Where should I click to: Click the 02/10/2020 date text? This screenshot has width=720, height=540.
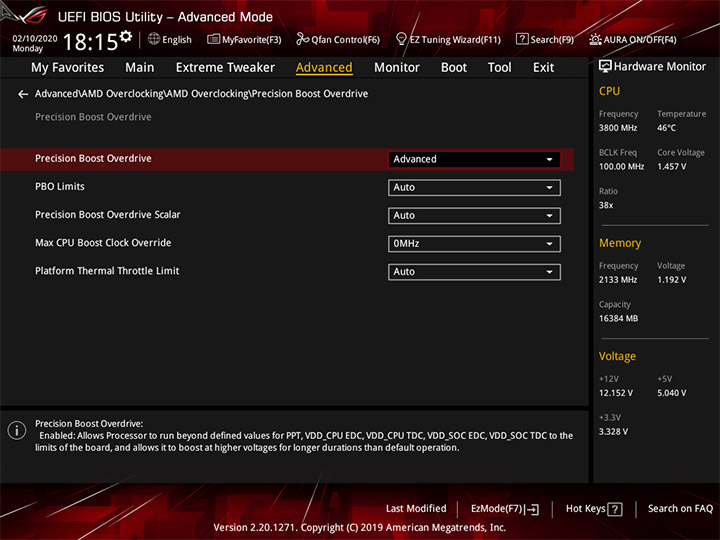[x=35, y=39]
